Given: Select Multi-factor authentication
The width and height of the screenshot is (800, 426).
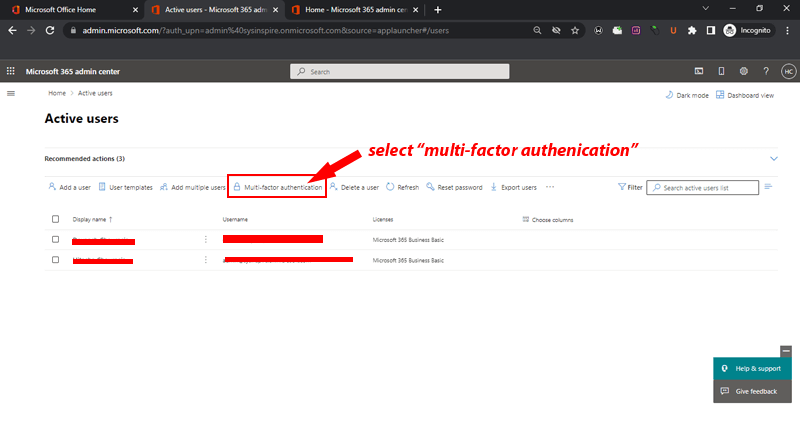Looking at the screenshot, I should coord(277,187).
